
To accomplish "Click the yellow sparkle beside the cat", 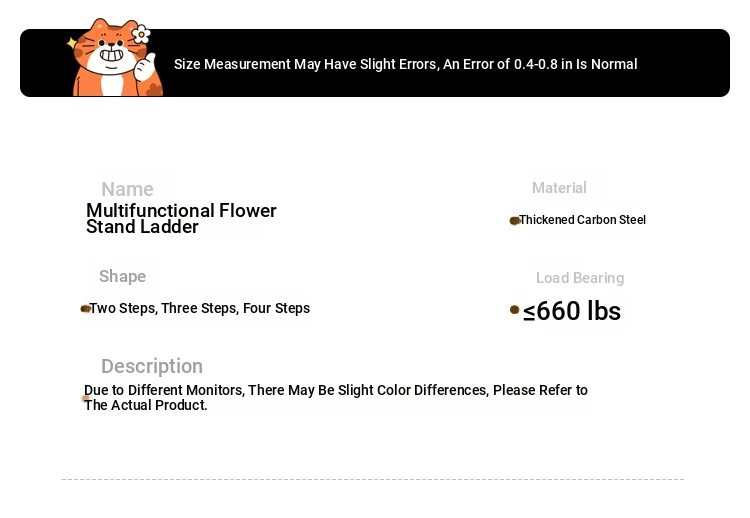I will tap(72, 43).
